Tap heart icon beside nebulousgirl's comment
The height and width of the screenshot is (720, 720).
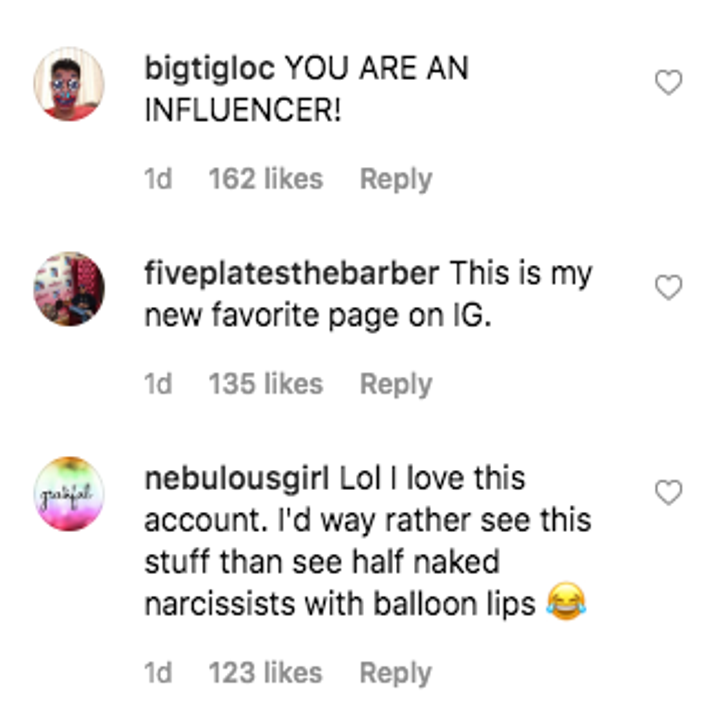click(668, 492)
